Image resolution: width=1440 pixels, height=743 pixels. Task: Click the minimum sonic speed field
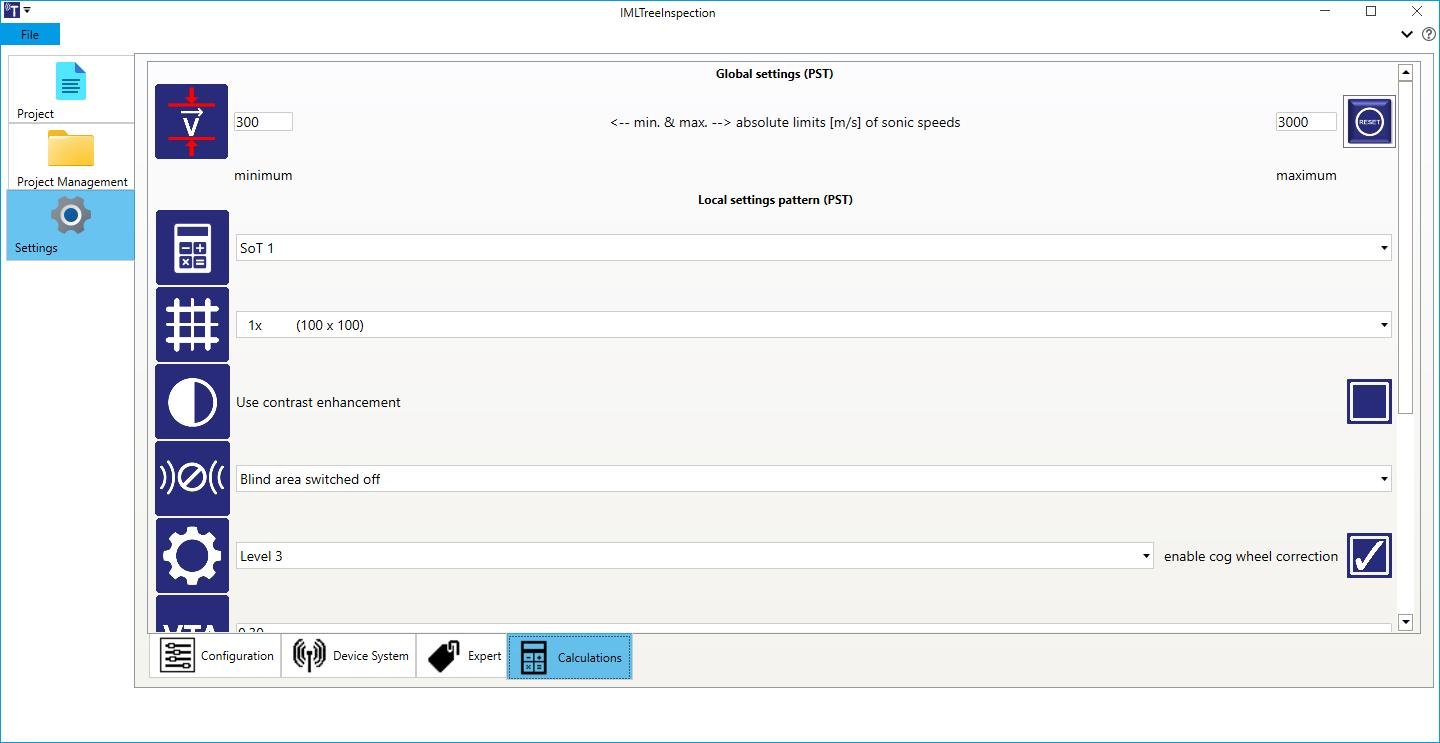(x=263, y=122)
